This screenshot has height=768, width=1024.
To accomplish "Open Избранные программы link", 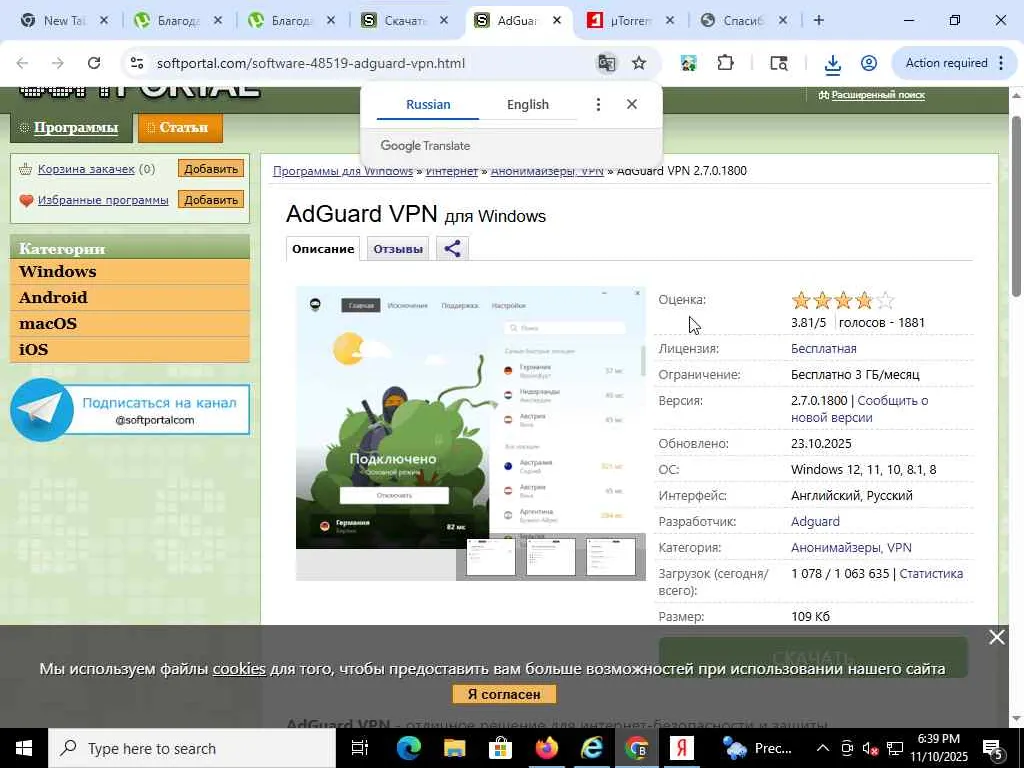I will pos(103,200).
